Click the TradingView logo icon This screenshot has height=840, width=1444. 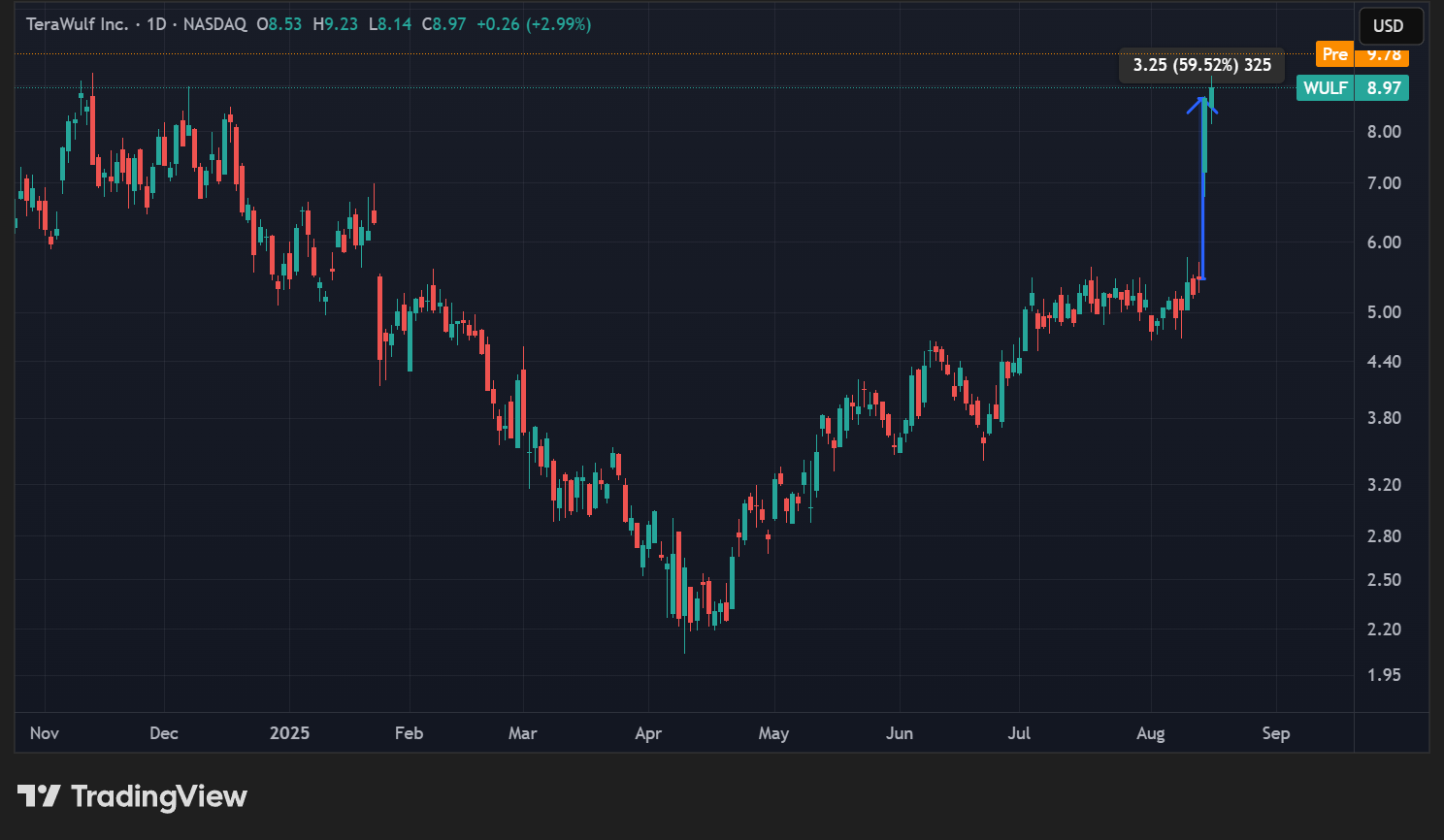(x=39, y=796)
